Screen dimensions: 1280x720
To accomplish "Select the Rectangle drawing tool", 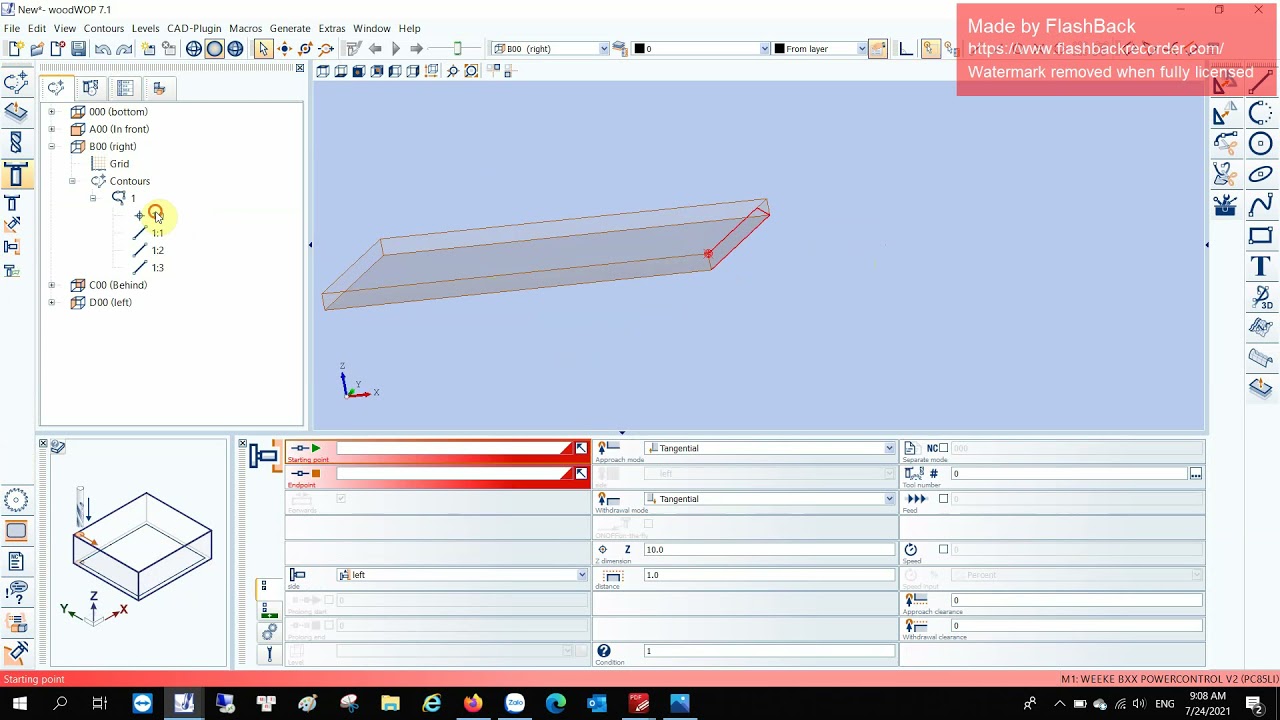I will point(1261,236).
